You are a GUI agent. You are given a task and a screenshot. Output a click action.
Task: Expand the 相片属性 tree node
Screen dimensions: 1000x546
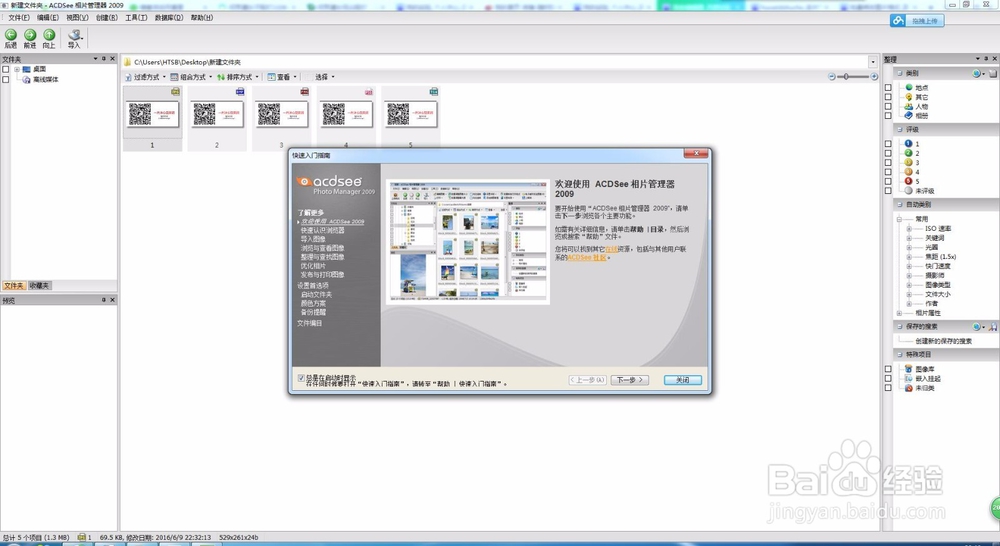(899, 313)
